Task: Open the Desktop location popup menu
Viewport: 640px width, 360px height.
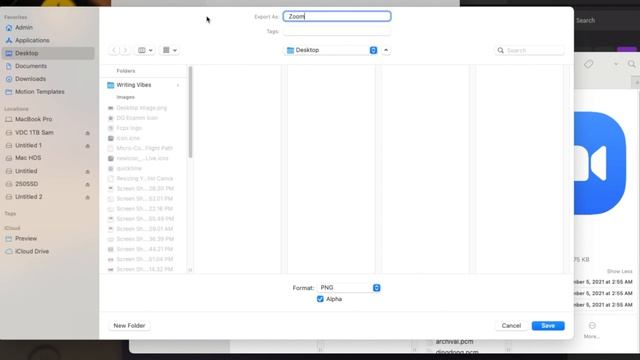Action: point(331,50)
